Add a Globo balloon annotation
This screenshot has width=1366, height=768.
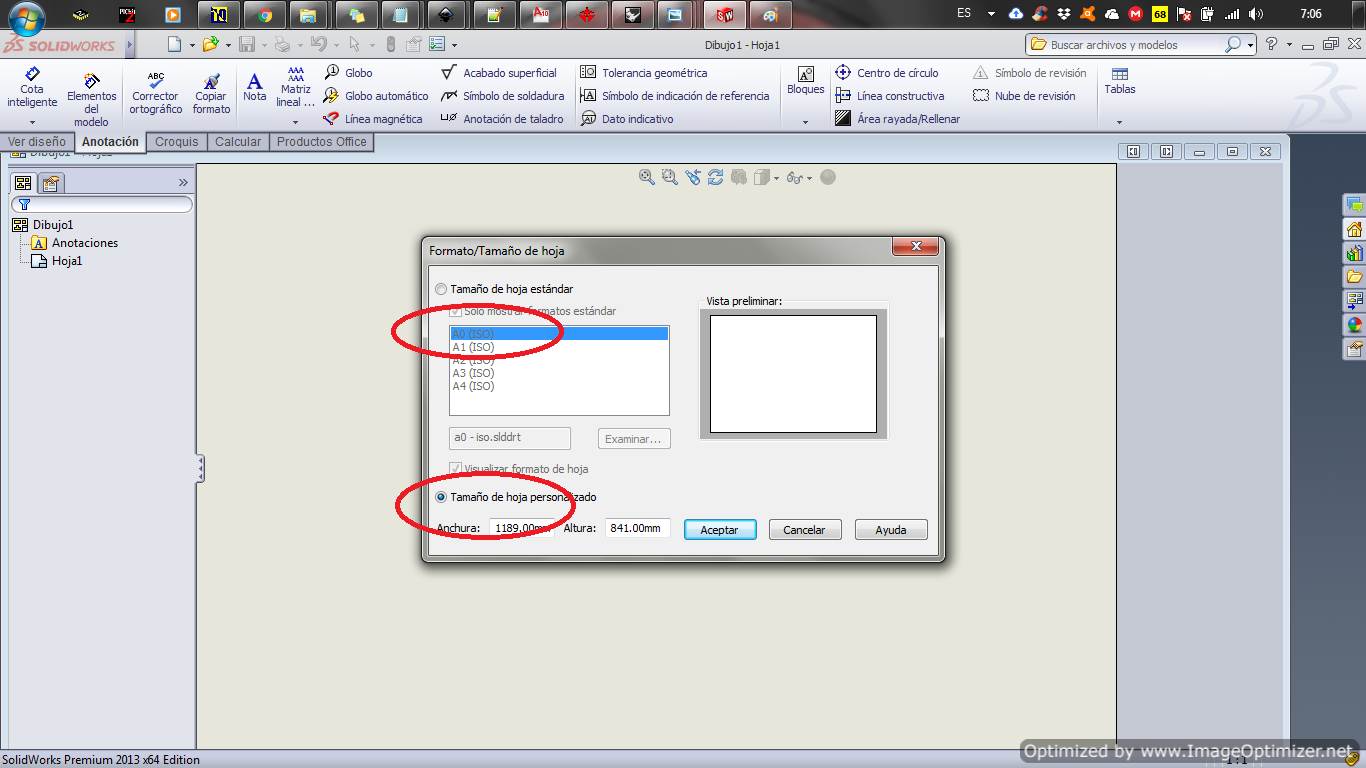[348, 73]
